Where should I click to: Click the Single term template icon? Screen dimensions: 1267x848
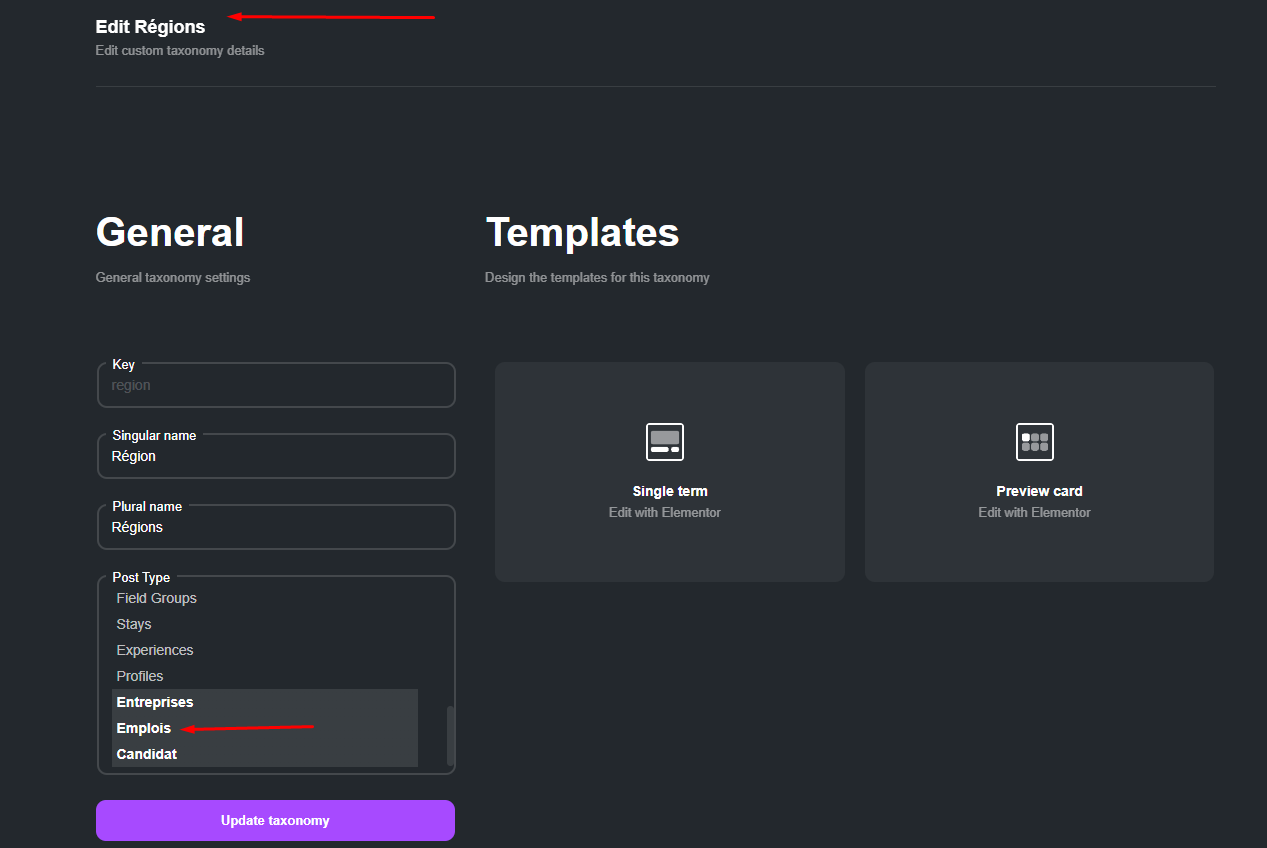[663, 441]
